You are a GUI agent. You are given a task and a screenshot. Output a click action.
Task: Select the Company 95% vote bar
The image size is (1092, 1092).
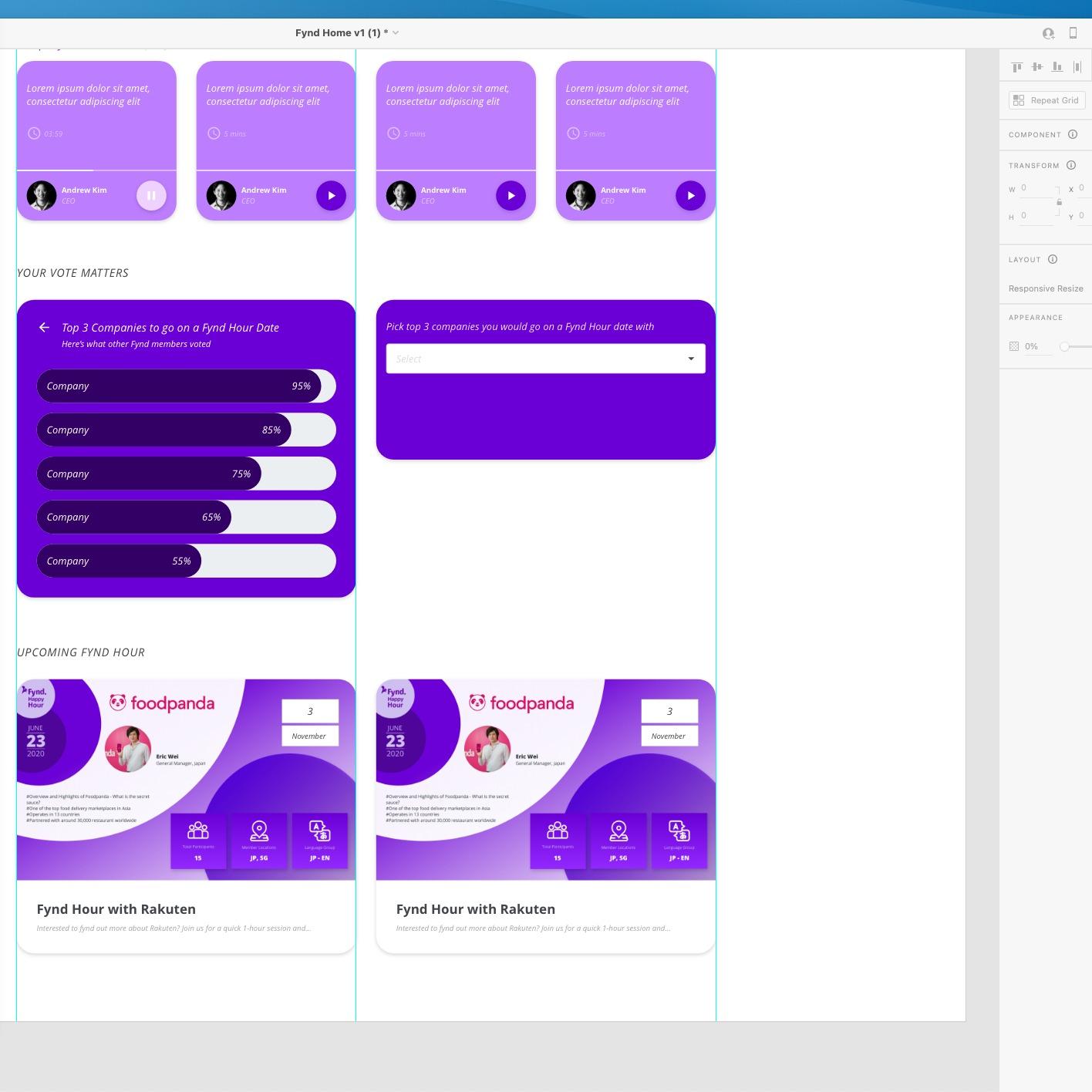(x=187, y=386)
